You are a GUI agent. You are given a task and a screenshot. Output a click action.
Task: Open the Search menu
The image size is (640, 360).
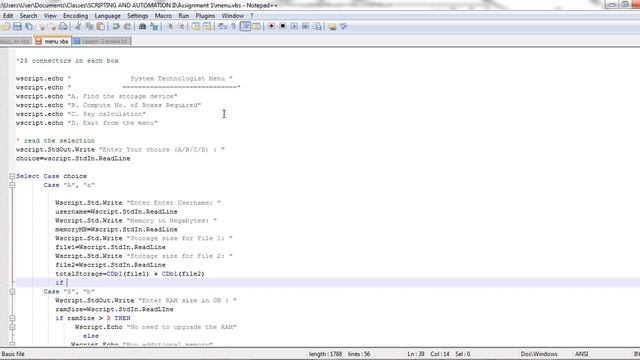click(28, 16)
